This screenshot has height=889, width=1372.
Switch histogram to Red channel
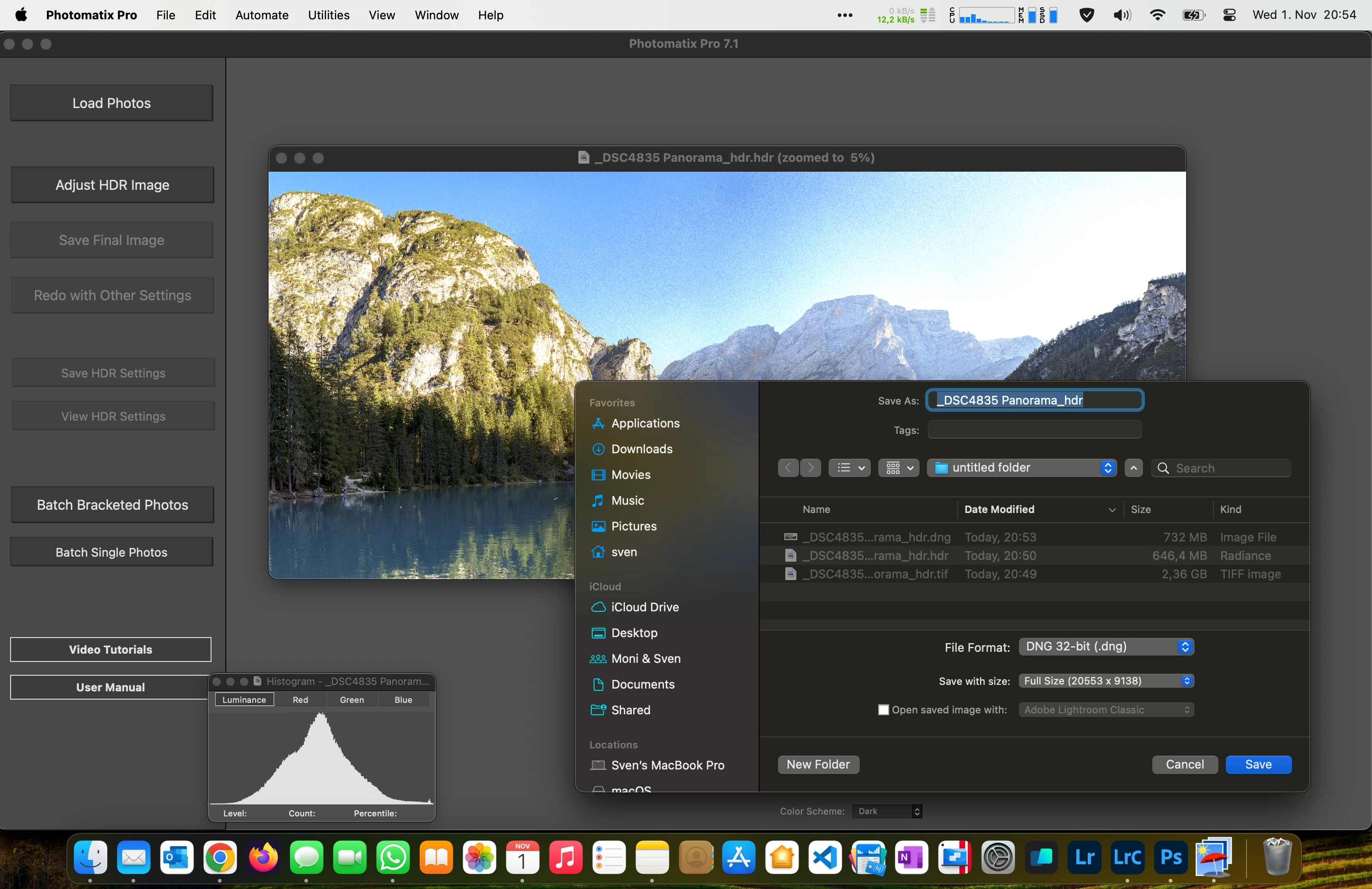point(300,700)
